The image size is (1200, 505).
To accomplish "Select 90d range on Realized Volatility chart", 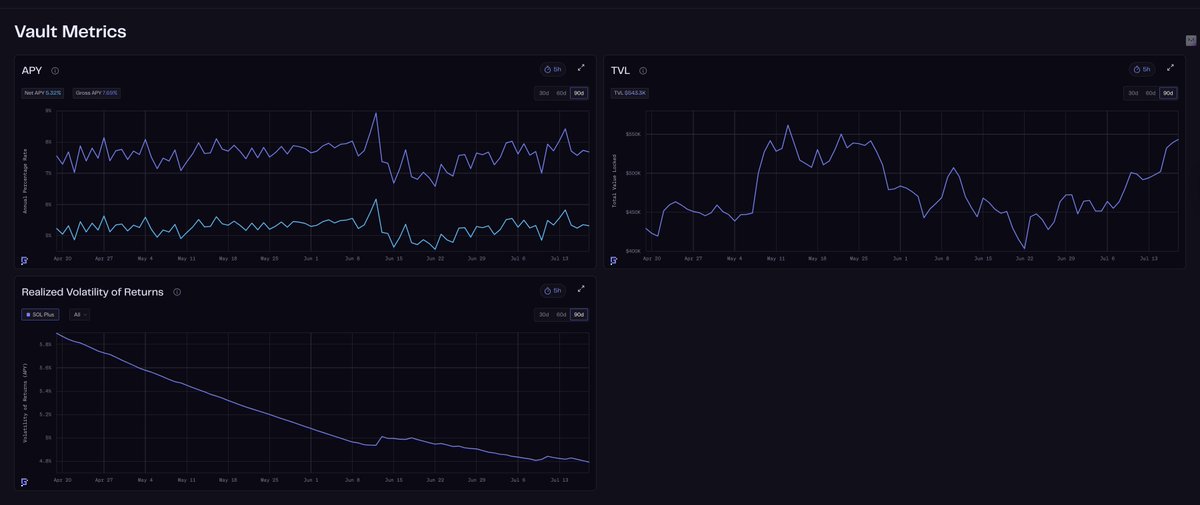I will pos(579,314).
